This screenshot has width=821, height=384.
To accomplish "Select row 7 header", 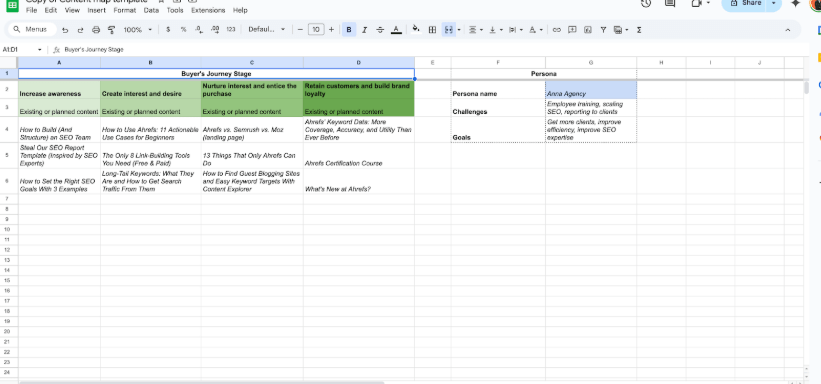I will click(7, 199).
